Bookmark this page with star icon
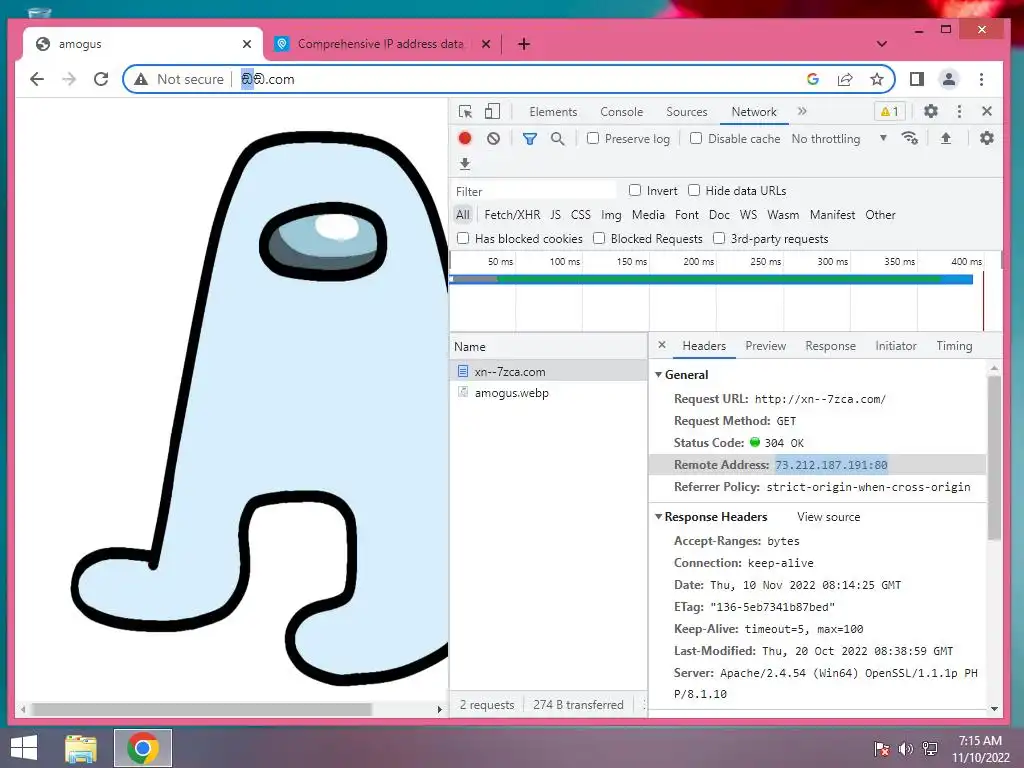The image size is (1024, 768). [x=876, y=79]
